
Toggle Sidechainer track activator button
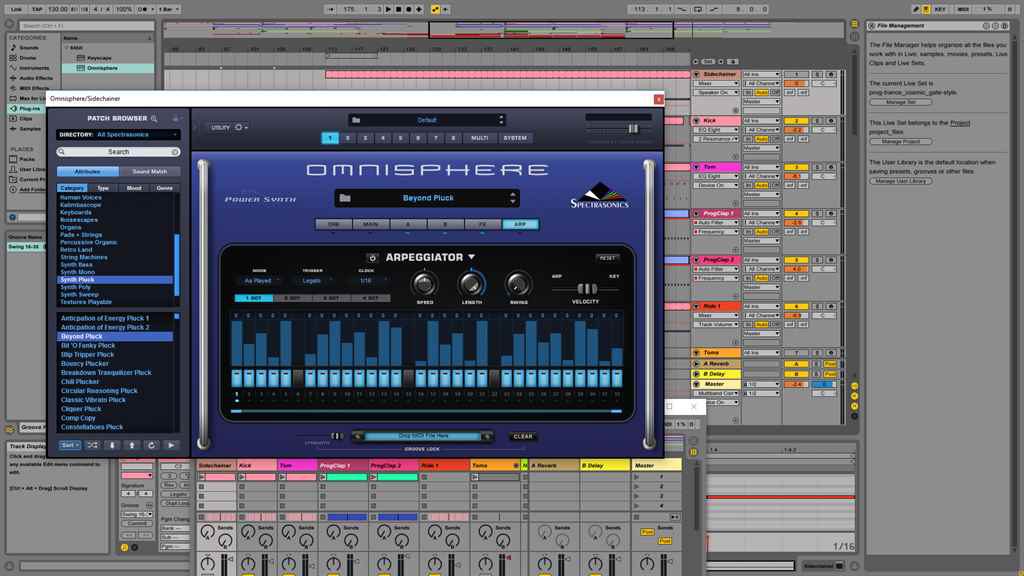pos(795,74)
